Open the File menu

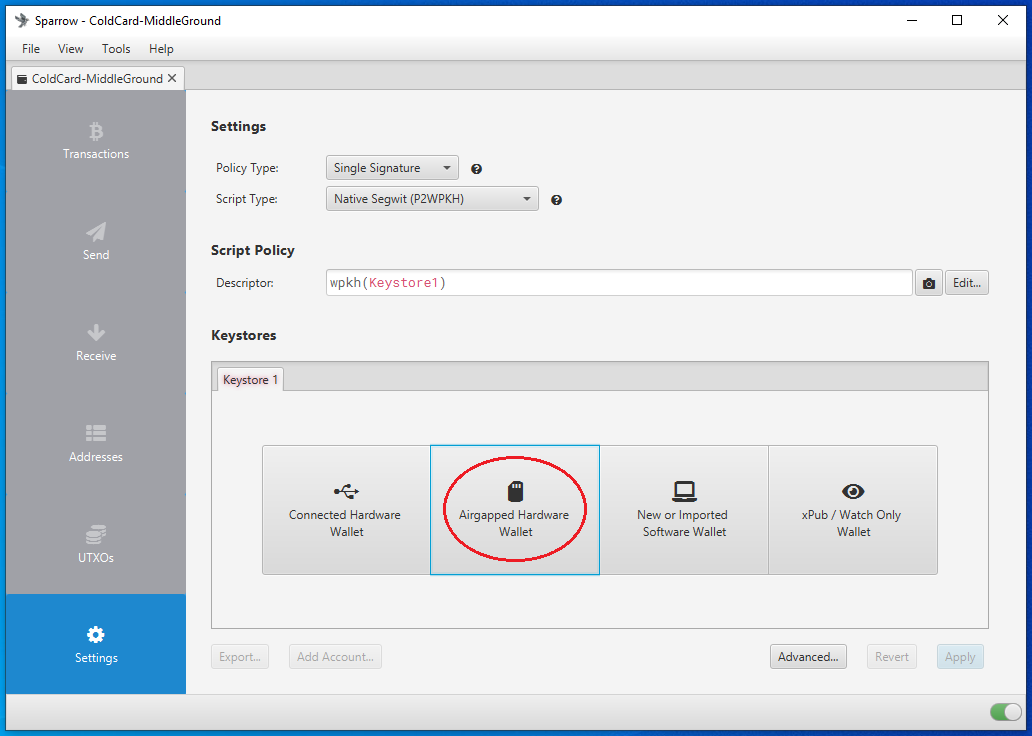point(31,49)
